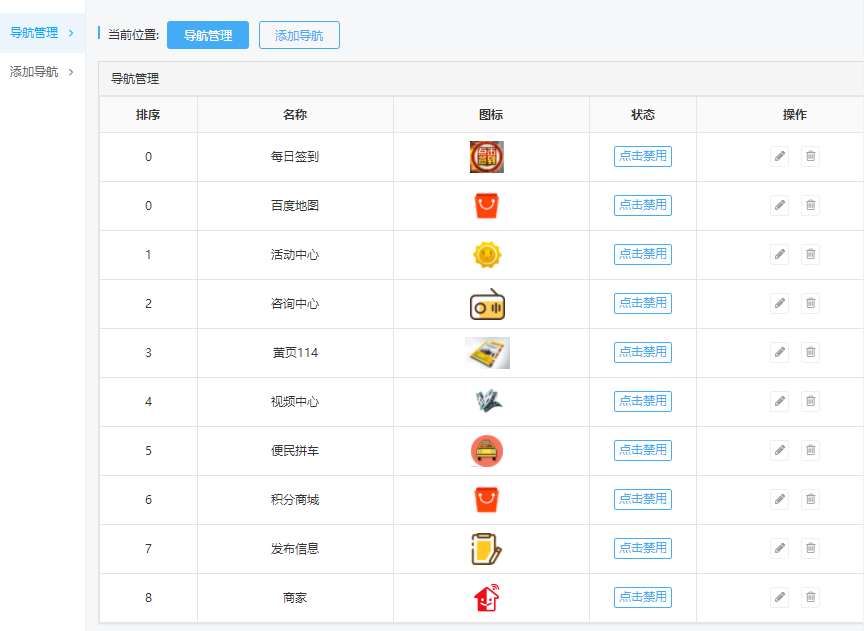The height and width of the screenshot is (631, 864).
Task: Select the 商家 name cell
Action: 295,598
